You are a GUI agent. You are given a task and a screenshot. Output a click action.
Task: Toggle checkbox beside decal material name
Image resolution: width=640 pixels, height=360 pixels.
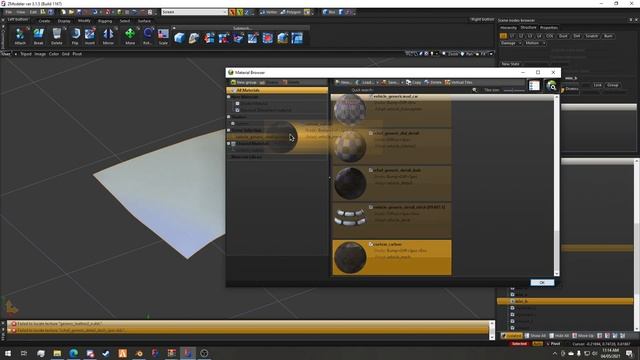tap(371, 207)
